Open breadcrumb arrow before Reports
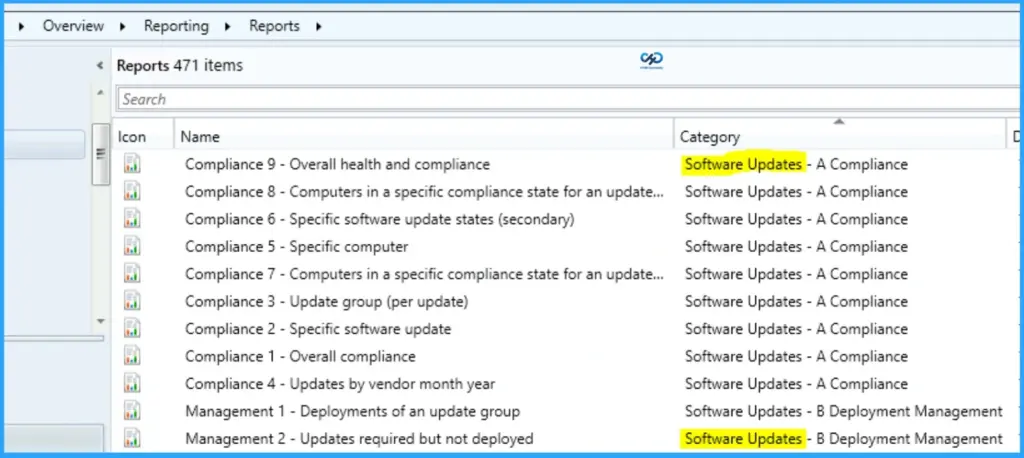Image resolution: width=1024 pixels, height=458 pixels. 228,27
